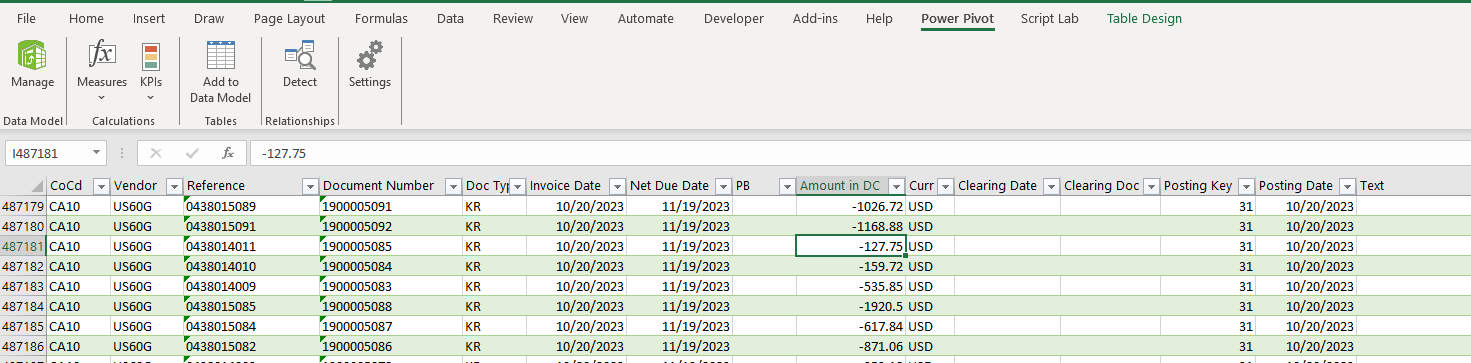
Task: Select the amount -1920.5 cell
Action: point(851,306)
